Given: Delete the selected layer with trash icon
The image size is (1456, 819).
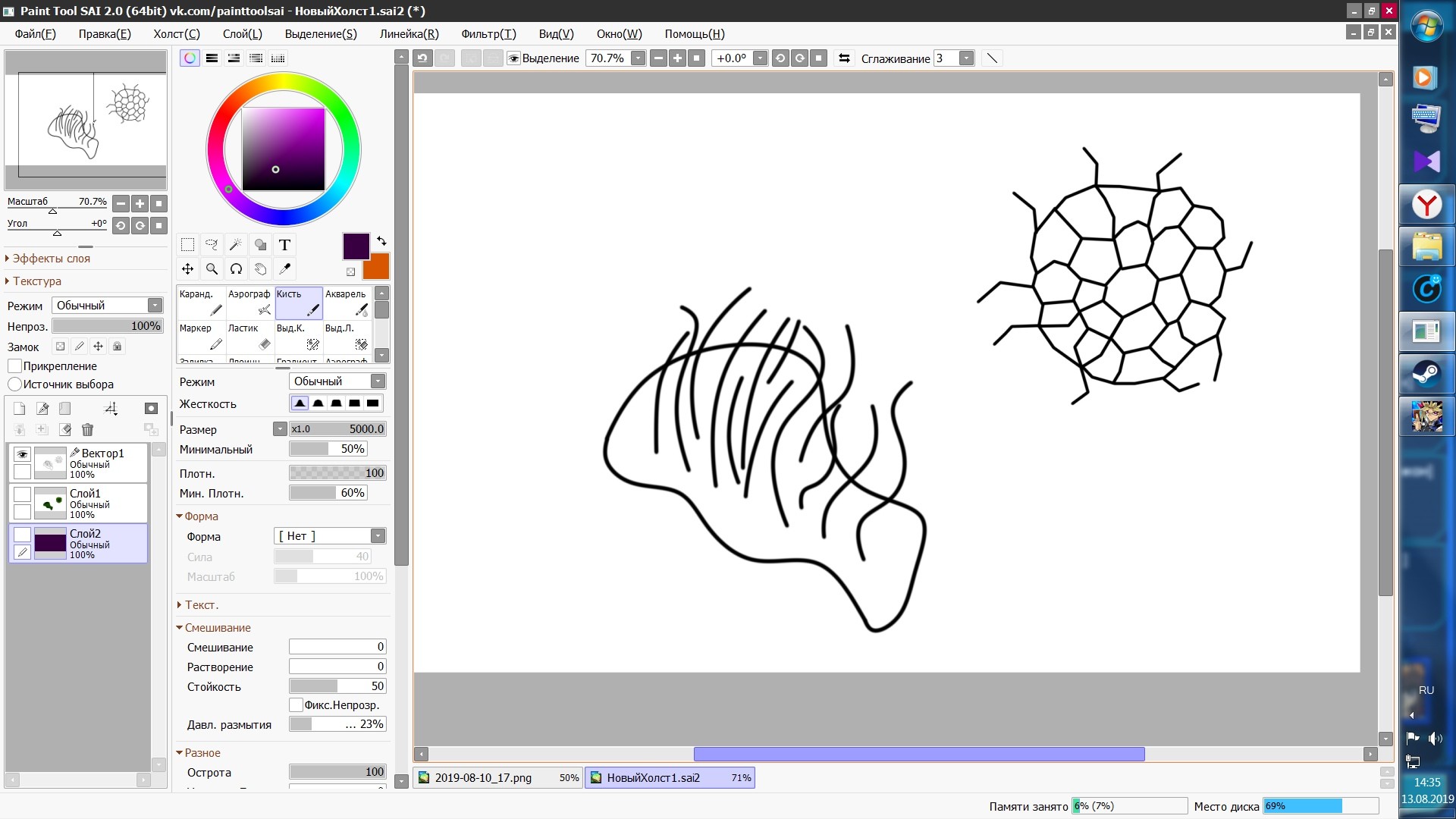Looking at the screenshot, I should [87, 430].
